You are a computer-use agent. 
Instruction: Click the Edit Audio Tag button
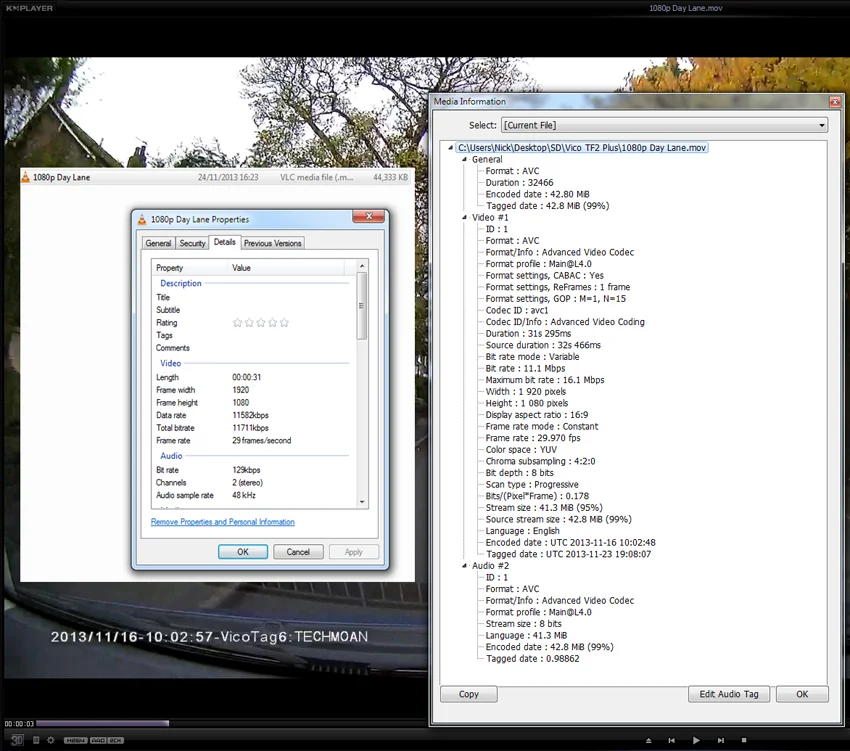tap(729, 694)
